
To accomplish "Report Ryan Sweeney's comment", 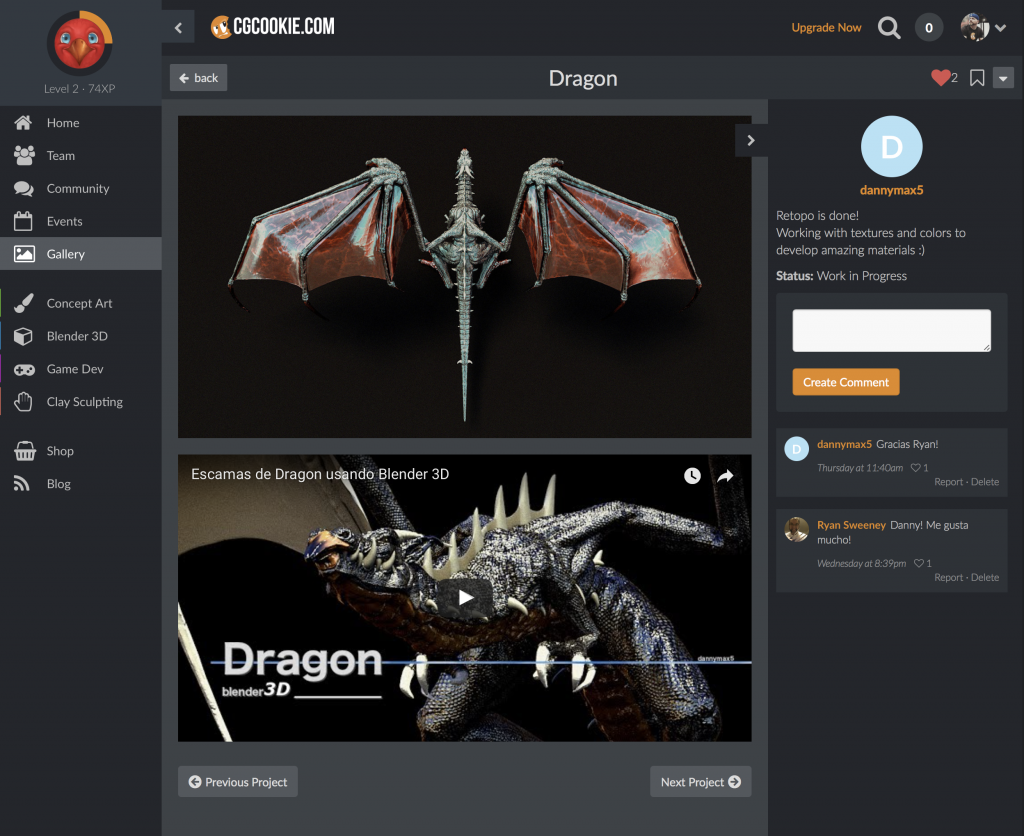I will (x=948, y=577).
